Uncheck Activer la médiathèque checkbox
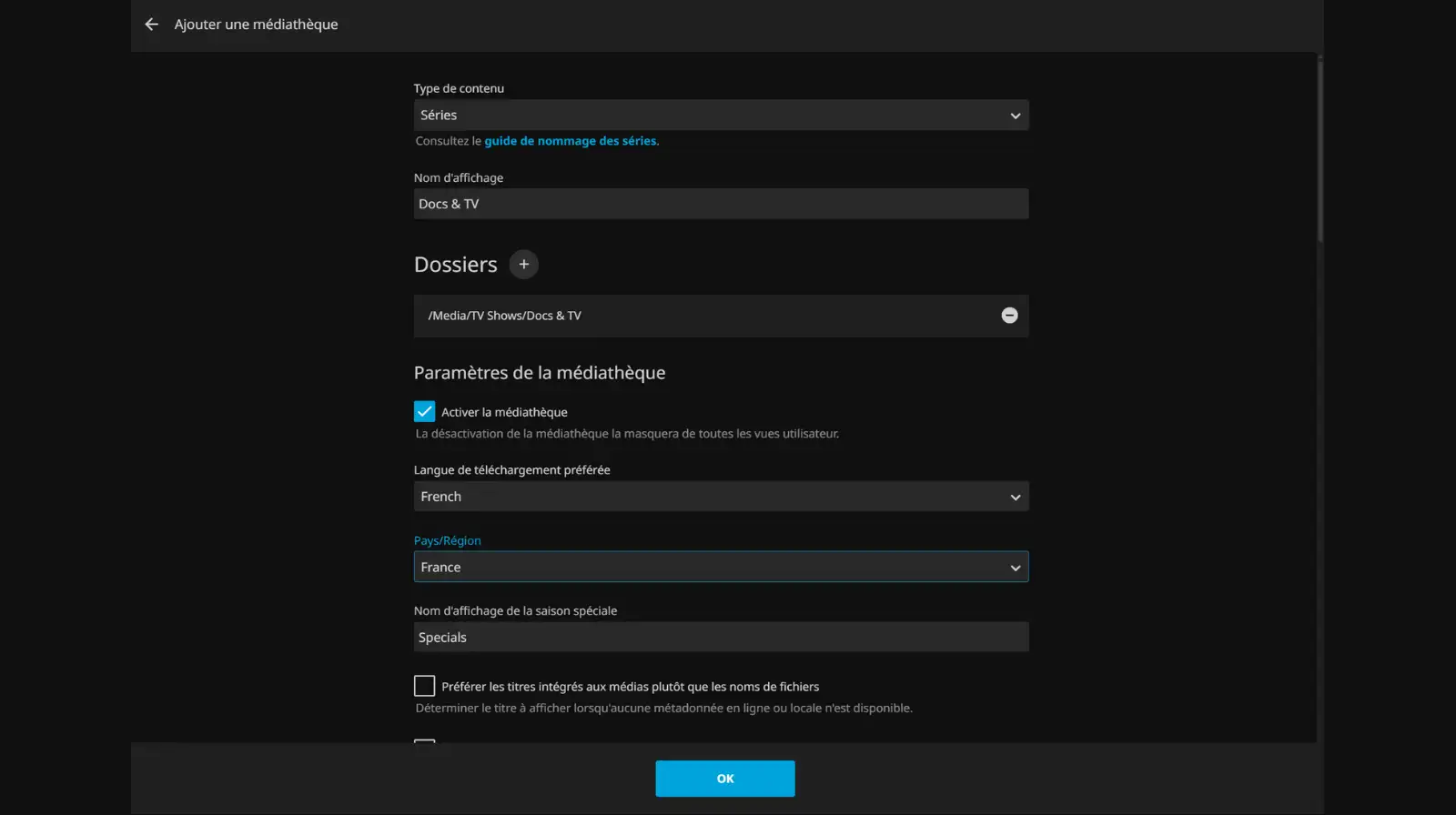This screenshot has width=1456, height=815. click(424, 412)
